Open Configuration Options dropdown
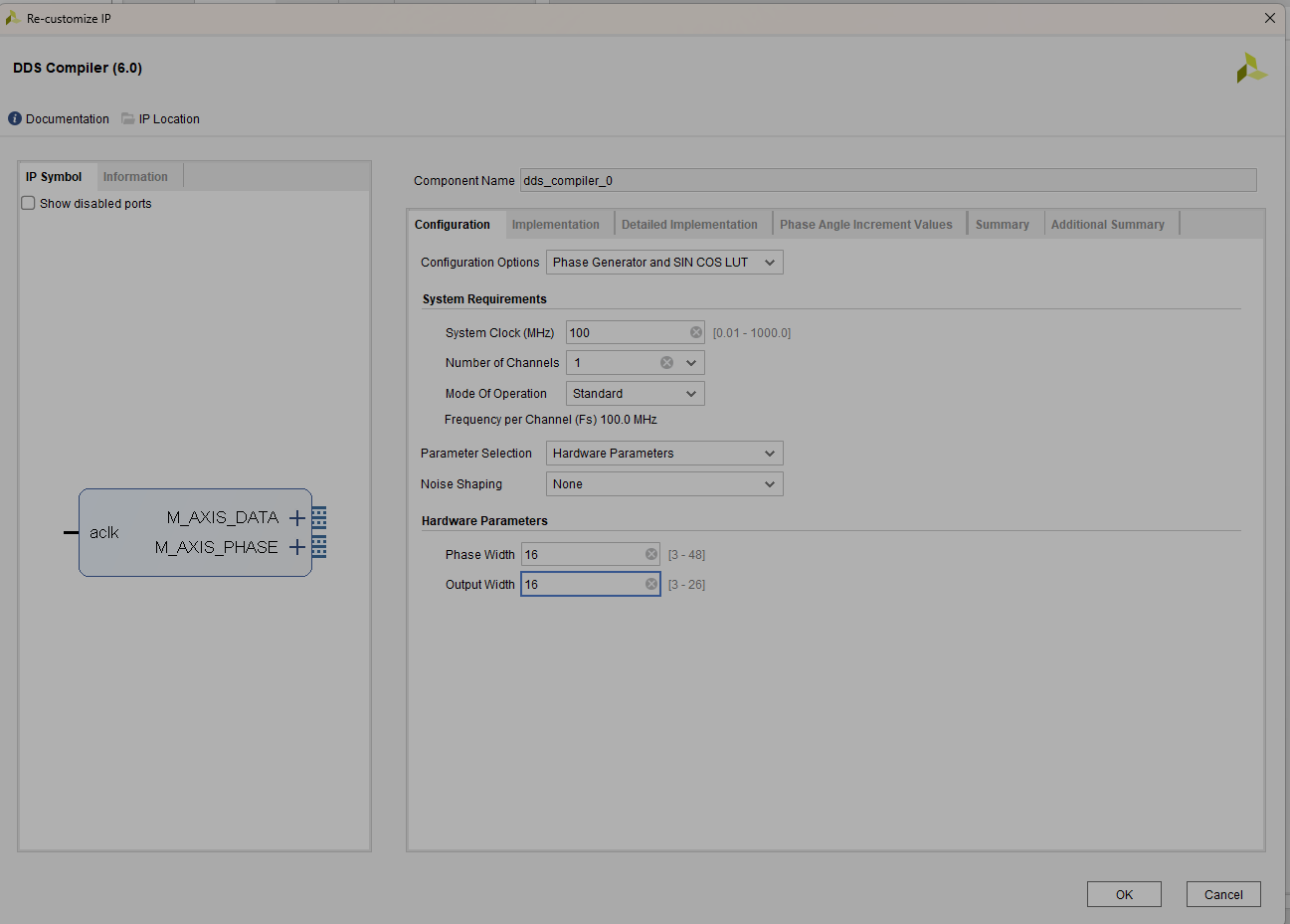 [664, 263]
